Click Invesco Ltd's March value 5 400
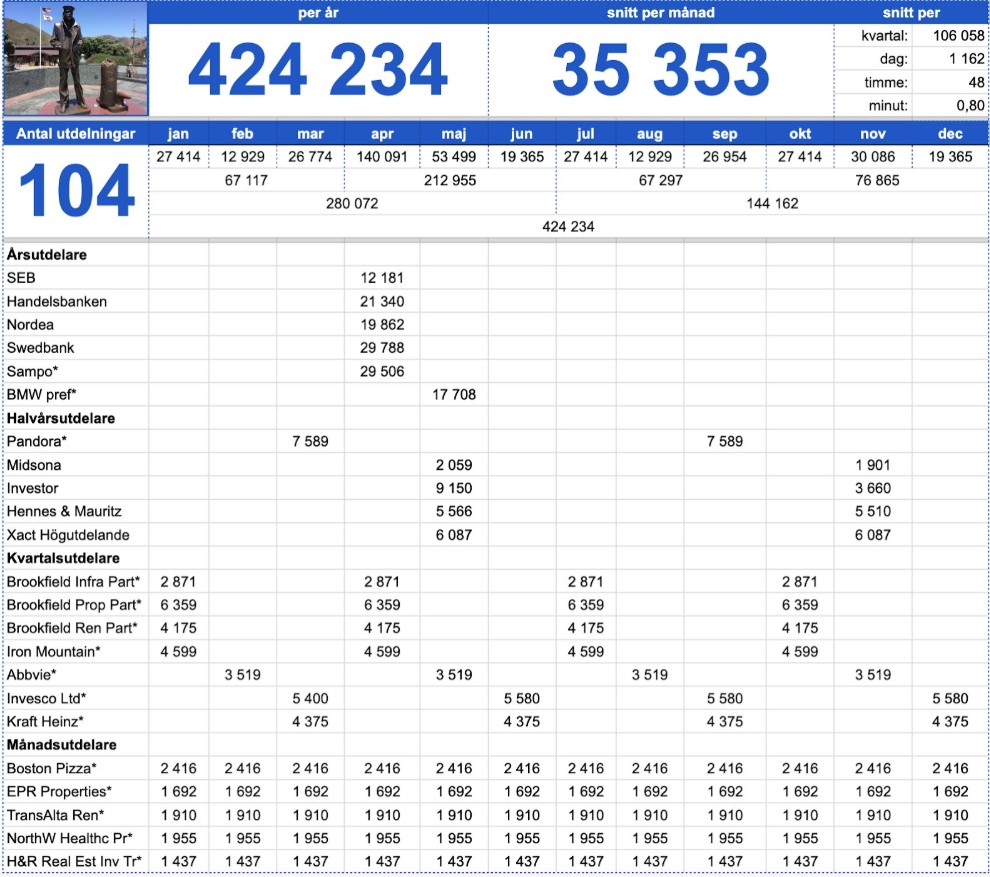 [310, 698]
